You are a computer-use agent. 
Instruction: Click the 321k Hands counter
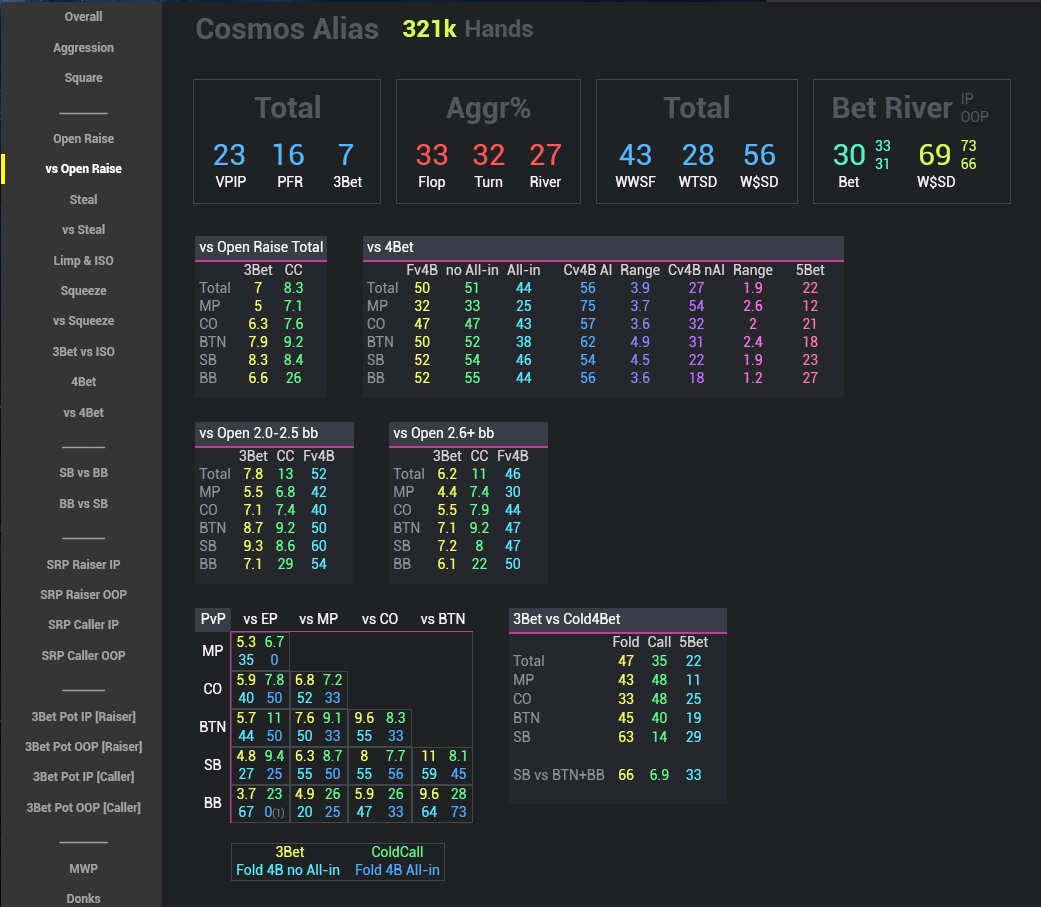pyautogui.click(x=429, y=29)
